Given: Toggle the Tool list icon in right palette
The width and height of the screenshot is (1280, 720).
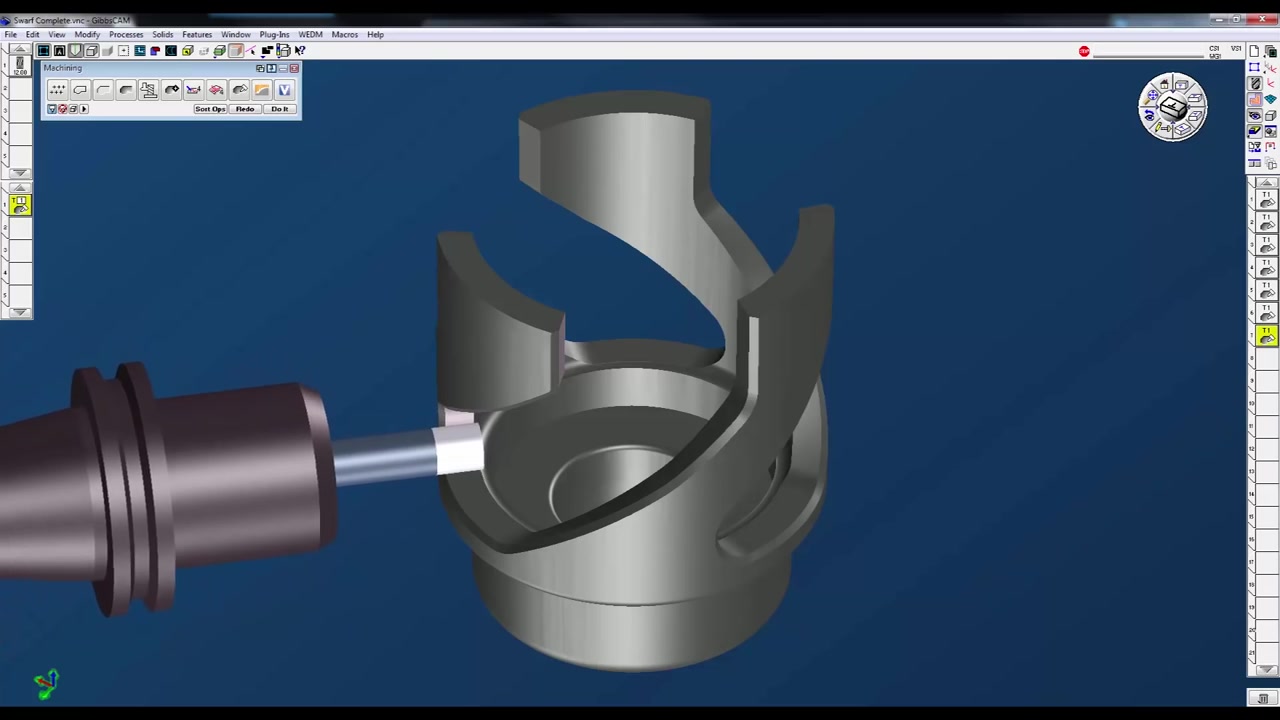Looking at the screenshot, I should pyautogui.click(x=1255, y=83).
